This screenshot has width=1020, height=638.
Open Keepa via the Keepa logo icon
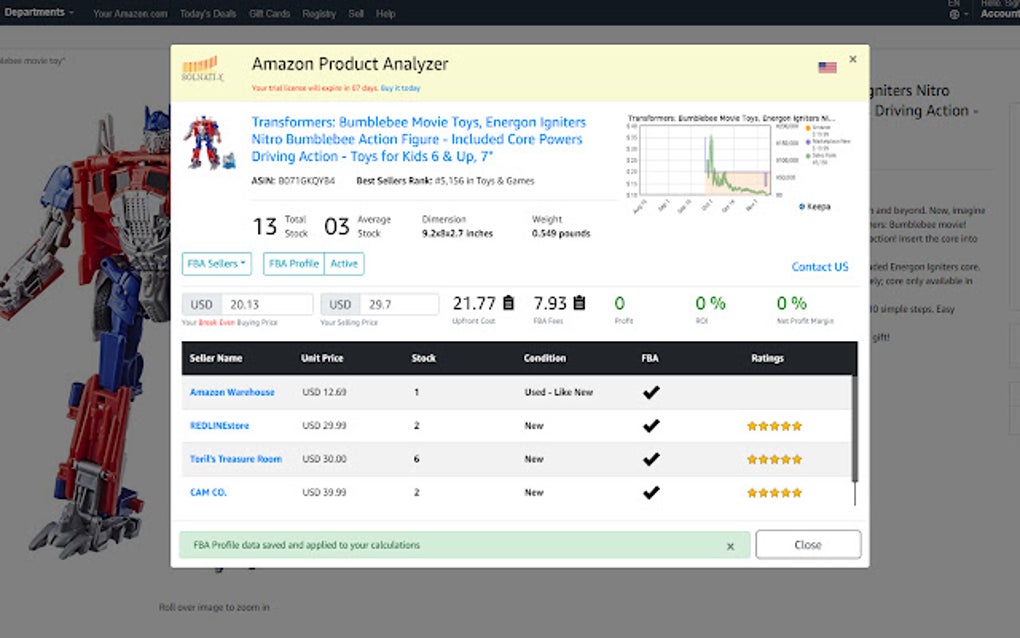tap(801, 206)
